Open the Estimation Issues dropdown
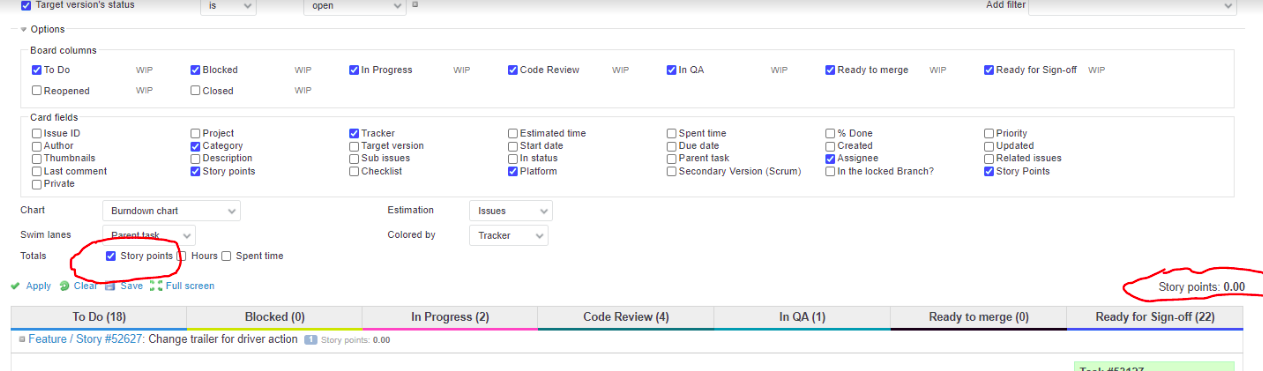The width and height of the screenshot is (1263, 371). pyautogui.click(x=510, y=211)
